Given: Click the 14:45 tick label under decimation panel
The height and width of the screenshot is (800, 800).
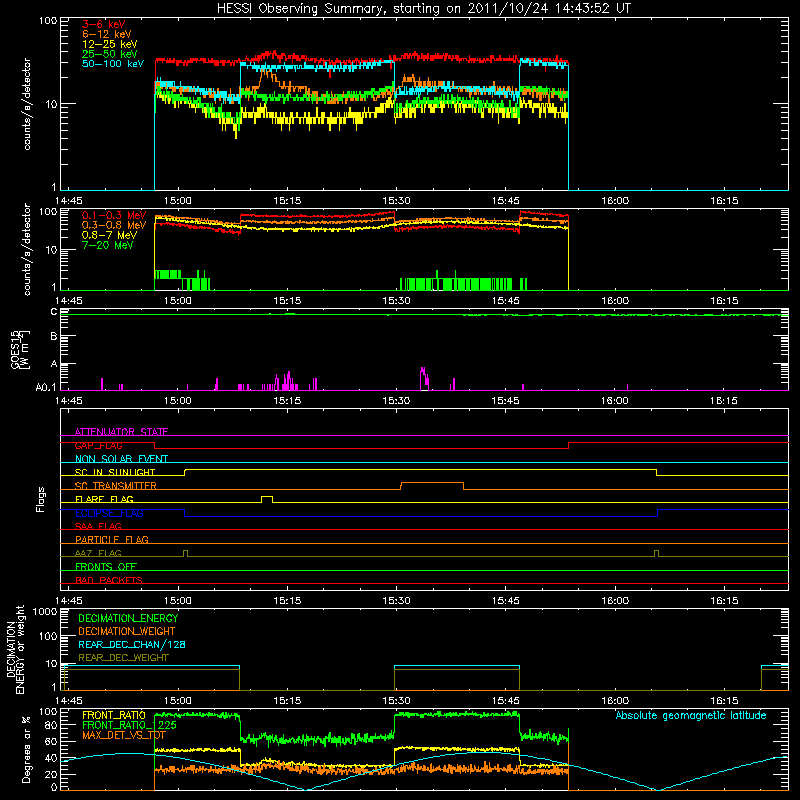Looking at the screenshot, I should point(68,701).
